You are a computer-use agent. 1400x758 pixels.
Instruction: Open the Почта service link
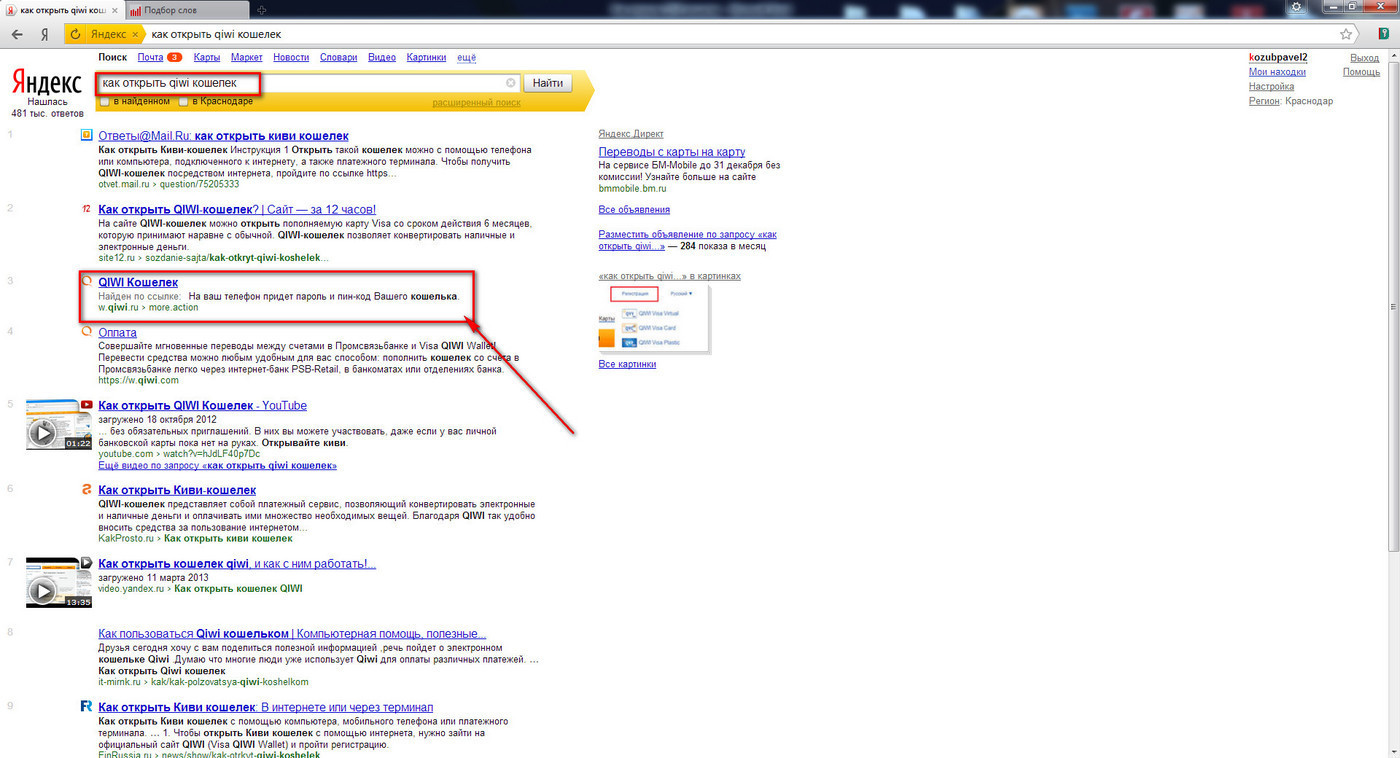click(151, 57)
